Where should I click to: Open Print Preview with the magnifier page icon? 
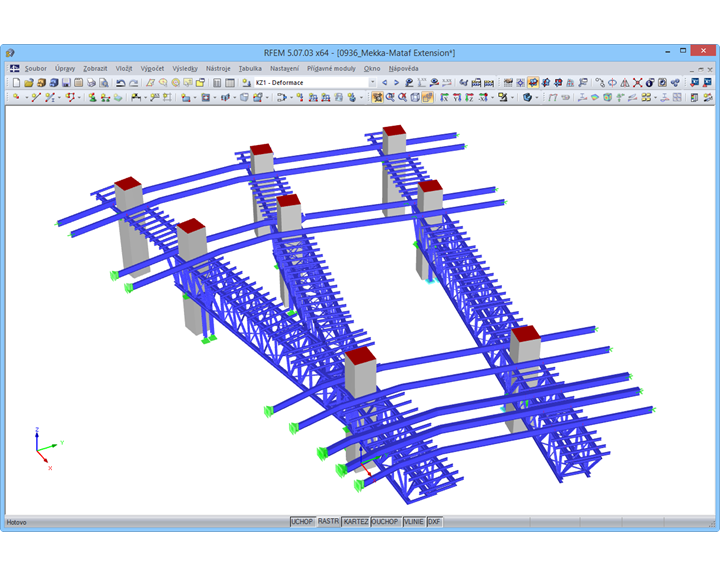tap(103, 83)
